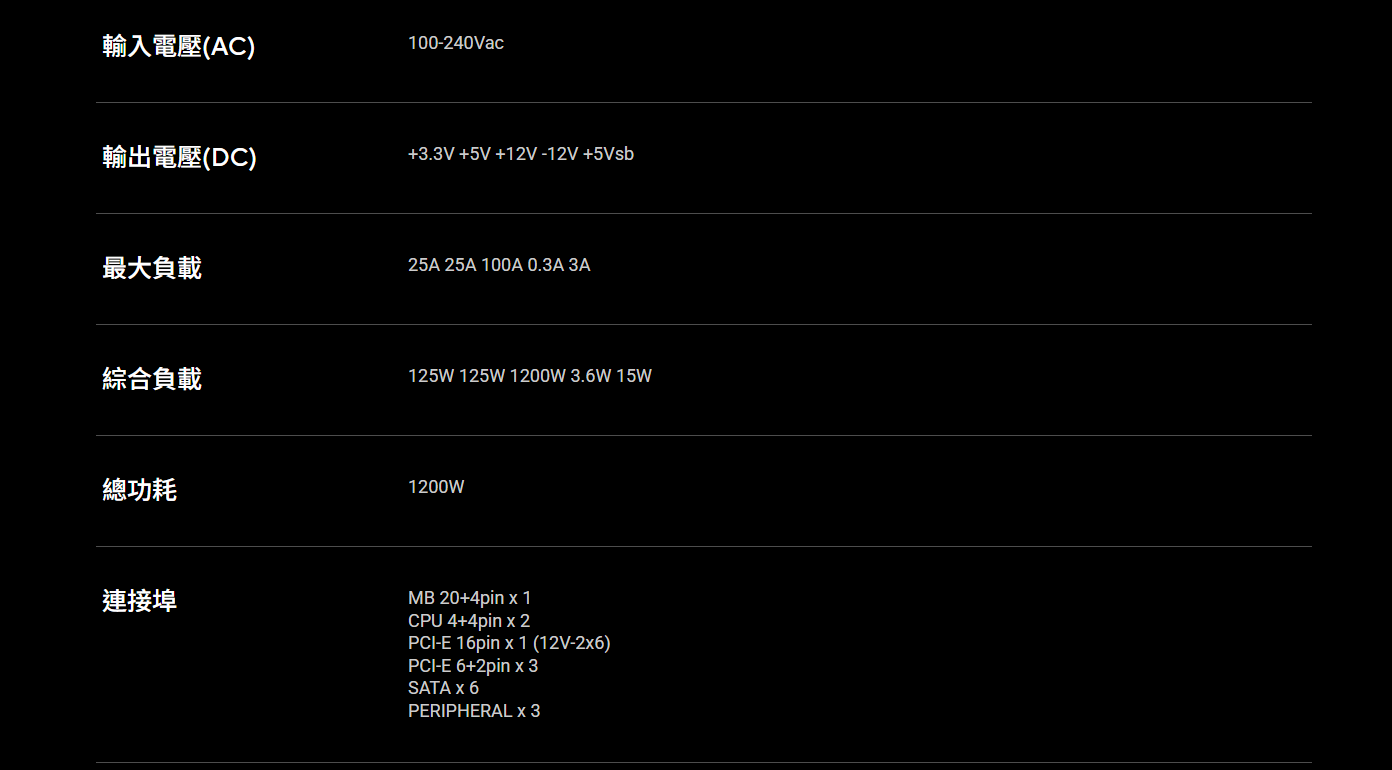Screen dimensions: 1392x770
Task: Click the PERIPHERAL x 3 entry
Action: (474, 711)
